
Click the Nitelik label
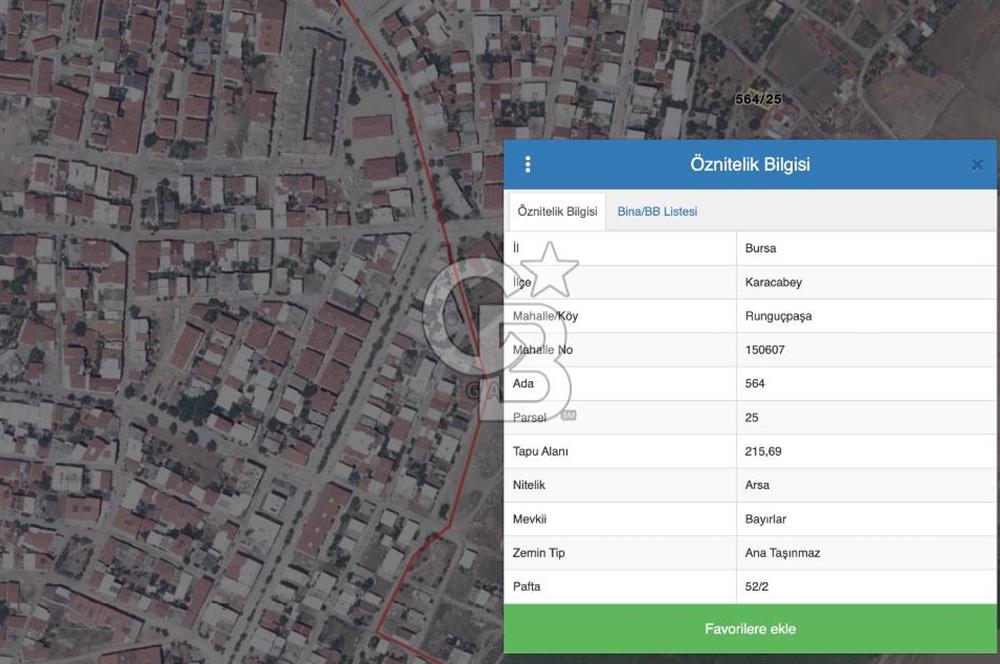(x=529, y=485)
